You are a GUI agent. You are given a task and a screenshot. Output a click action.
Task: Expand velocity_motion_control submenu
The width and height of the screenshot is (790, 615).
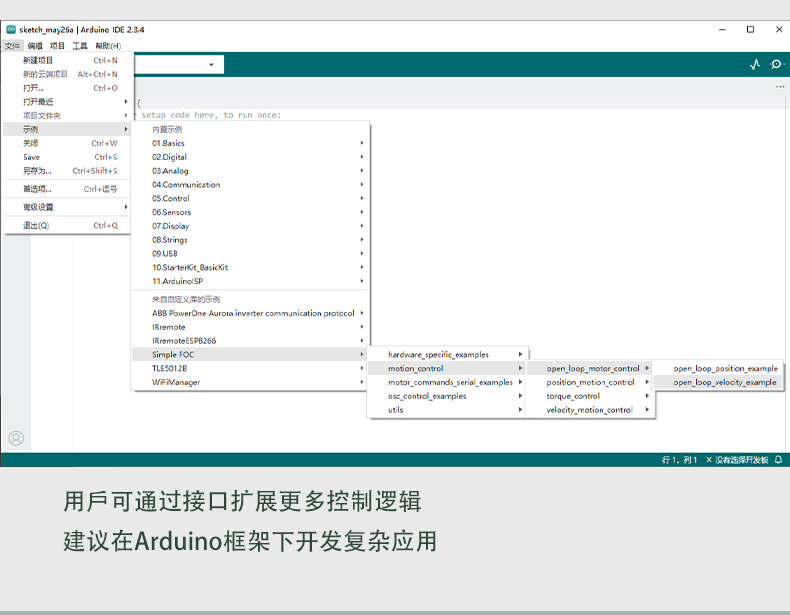pos(590,410)
